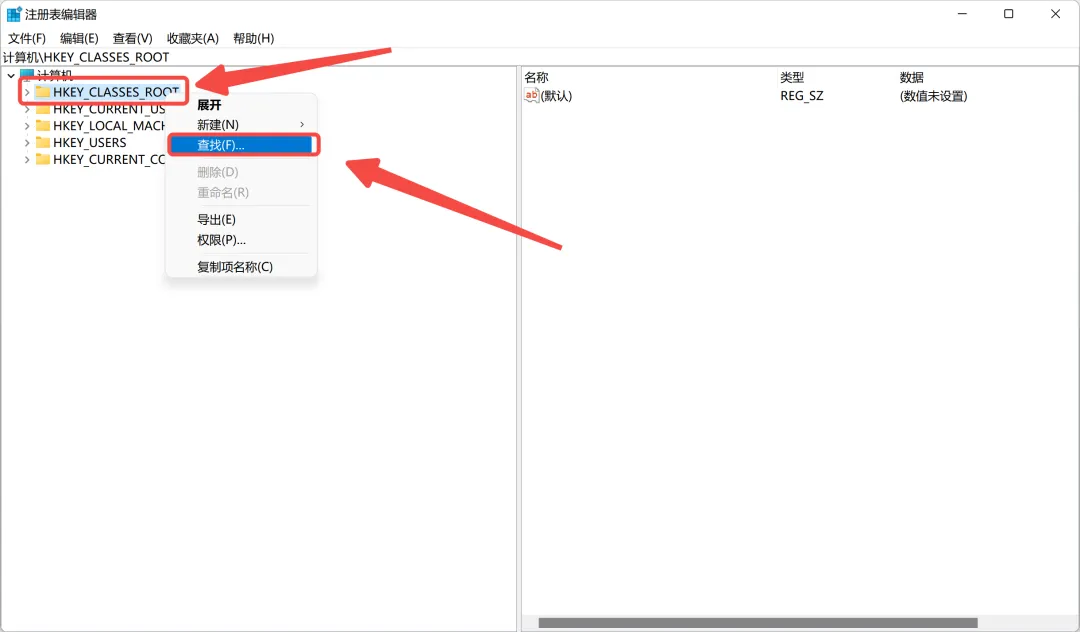Select the HKEY_CURRENT_USER folder icon
Image resolution: width=1080 pixels, height=632 pixels.
click(x=43, y=109)
